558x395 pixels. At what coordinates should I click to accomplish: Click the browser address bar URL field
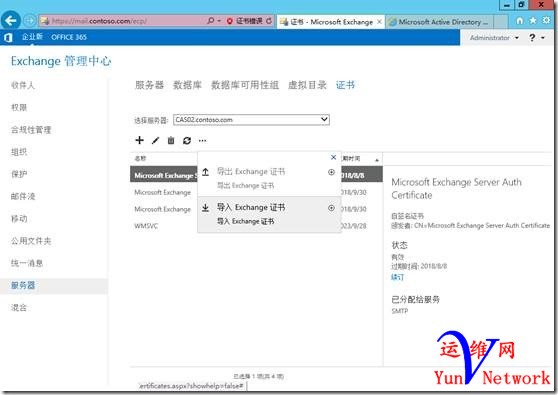coord(123,21)
